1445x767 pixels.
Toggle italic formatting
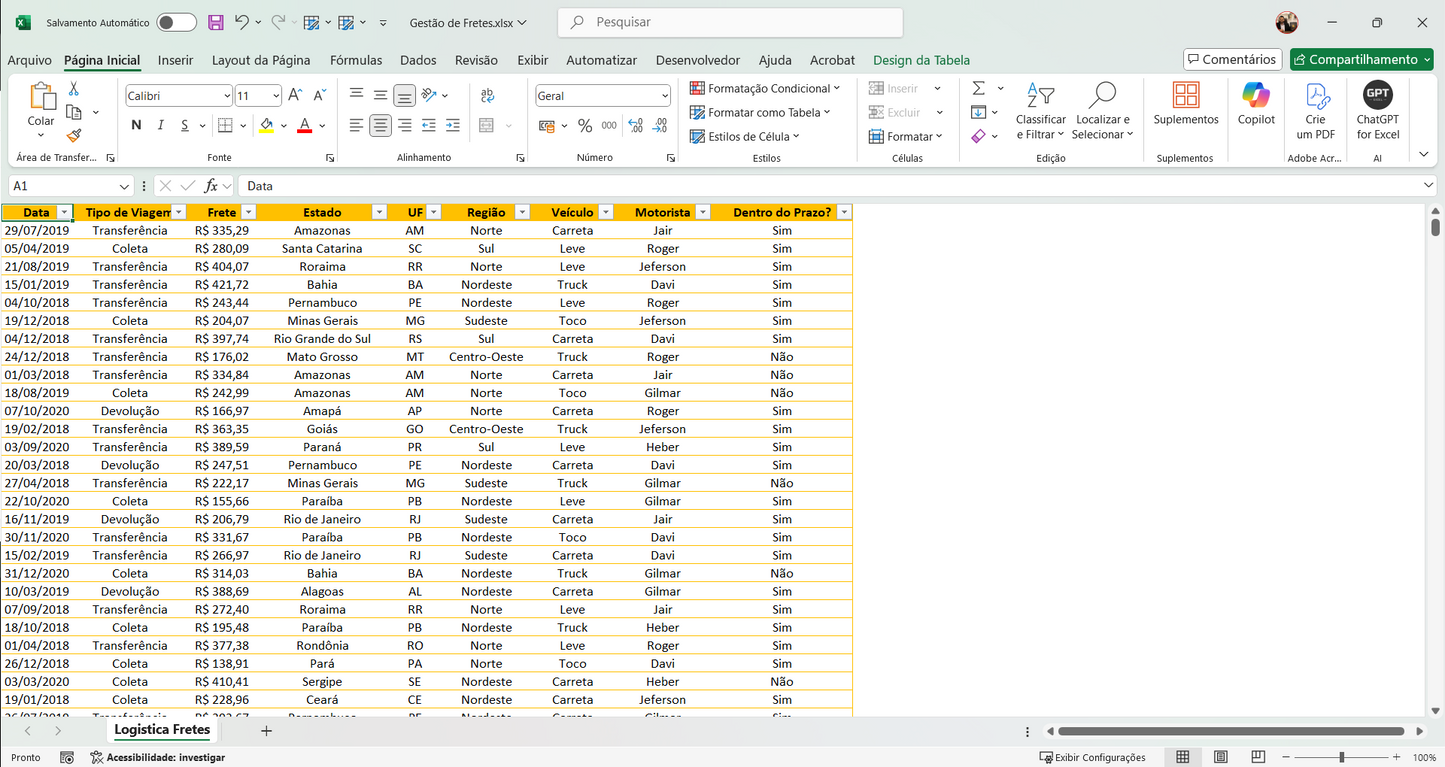tap(158, 125)
